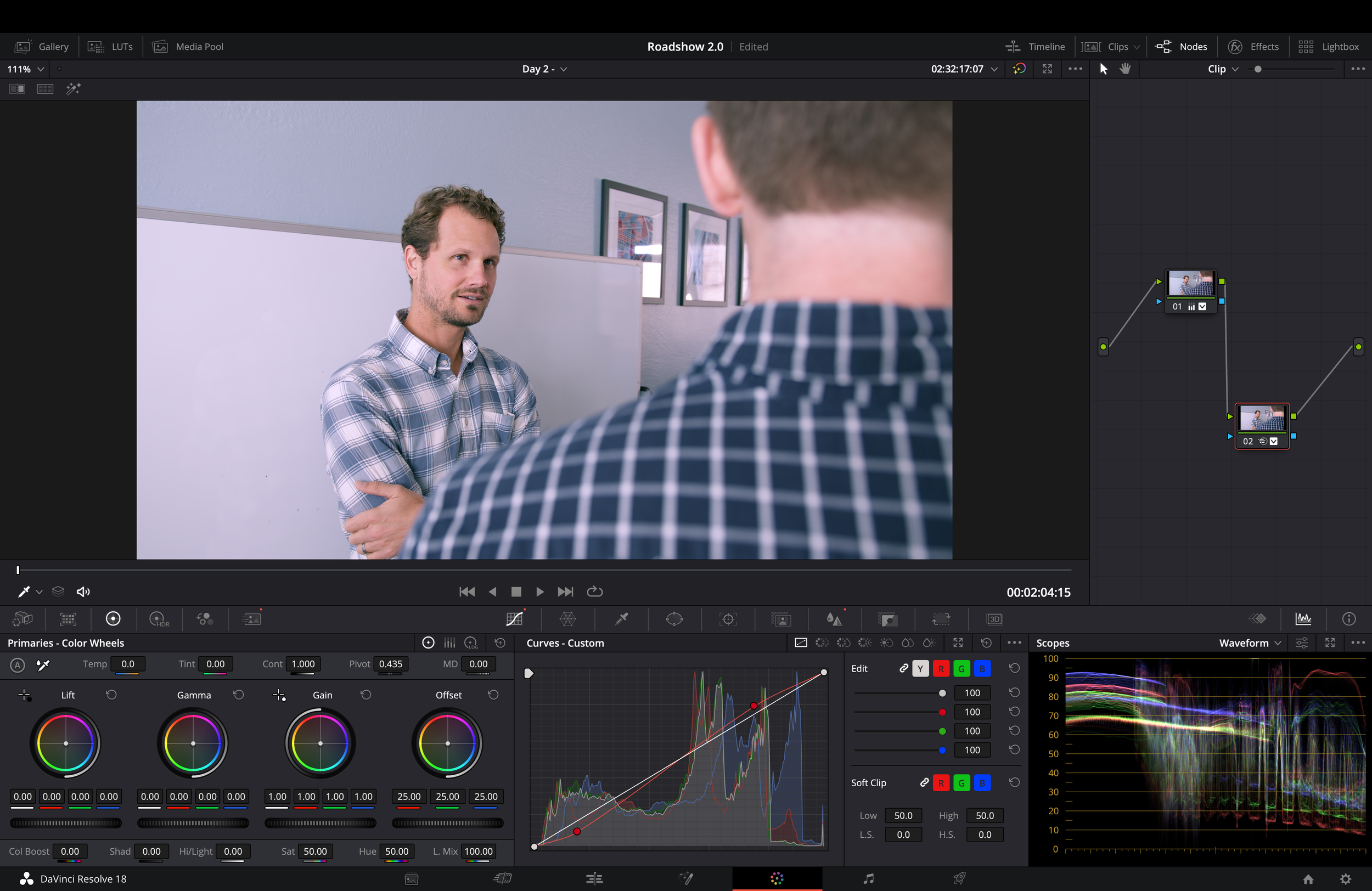Toggle the Edit channel link icon

click(904, 669)
